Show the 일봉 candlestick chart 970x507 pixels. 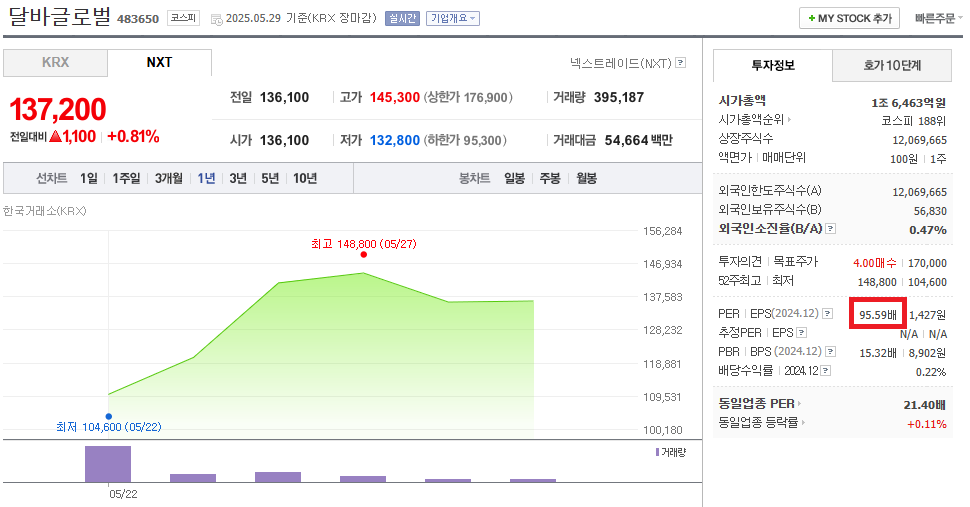click(515, 178)
